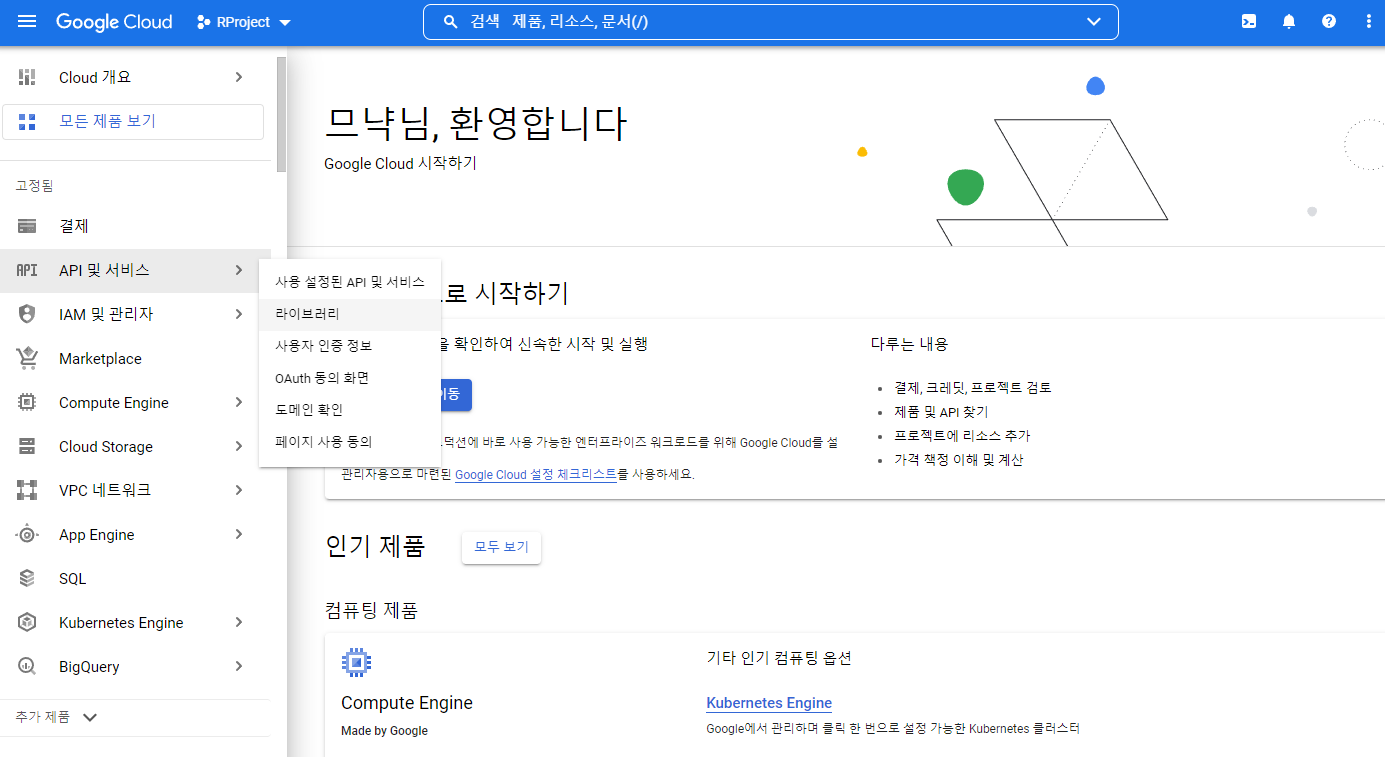Screen dimensions: 1385x757
Task: Open the RProject project selector
Action: pyautogui.click(x=245, y=22)
